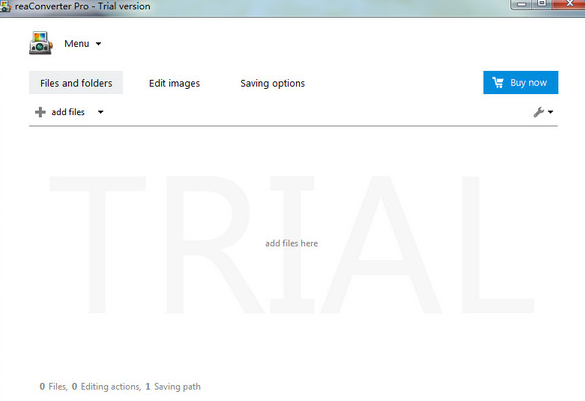Switch to the Files and folders tab

76,83
